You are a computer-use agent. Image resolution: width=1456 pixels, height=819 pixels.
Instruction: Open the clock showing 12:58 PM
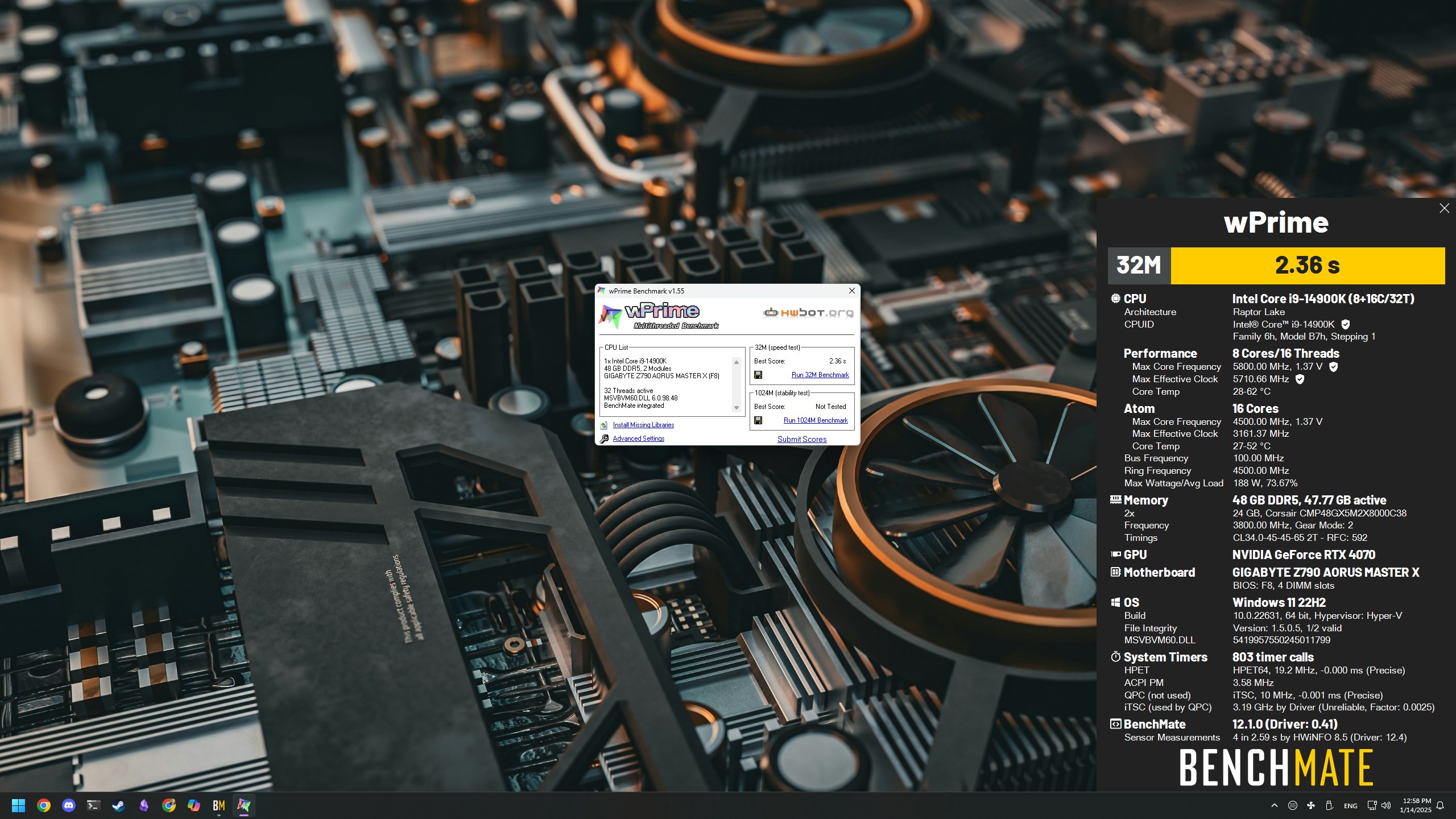1416,805
